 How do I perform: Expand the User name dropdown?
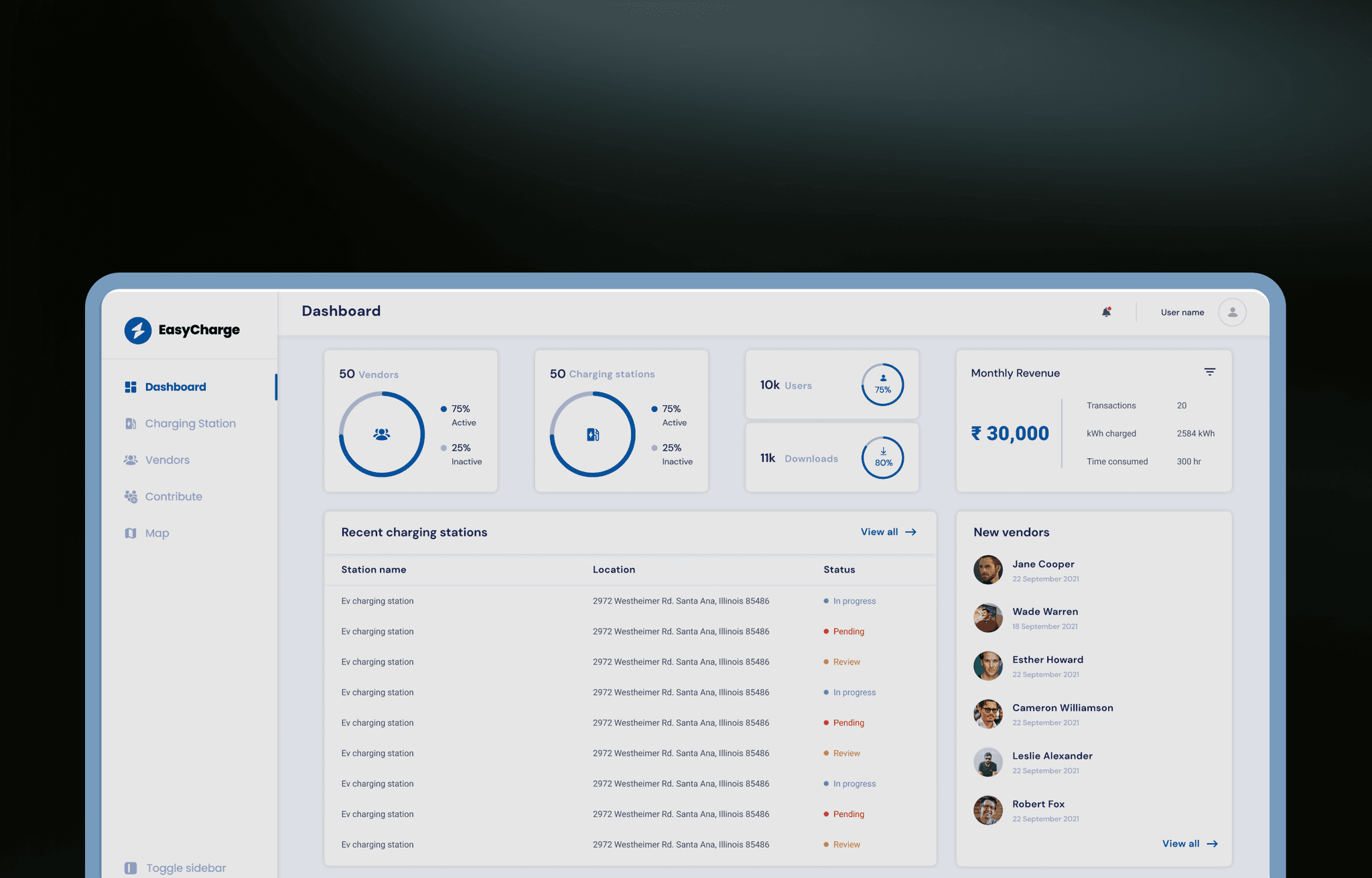click(x=1182, y=312)
